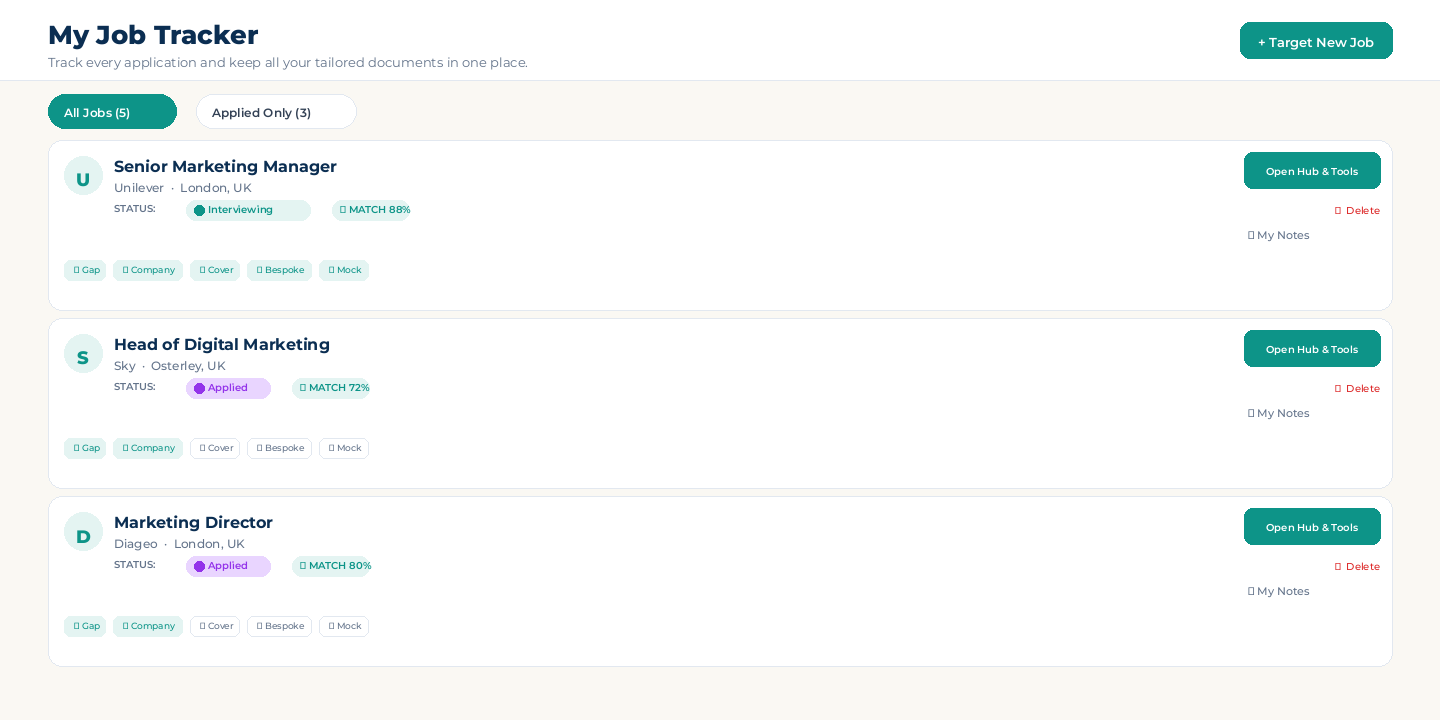Viewport: 1440px width, 720px height.
Task: Open Hub & Tools for Senior Marketing Manager
Action: point(1312,171)
